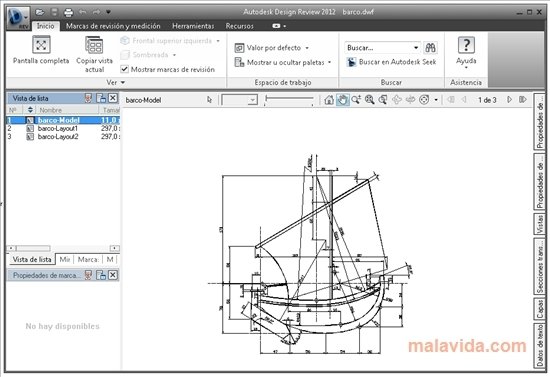This screenshot has width=550, height=377.
Task: Click the Home view icon in canvas toolbar
Action: coord(329,100)
